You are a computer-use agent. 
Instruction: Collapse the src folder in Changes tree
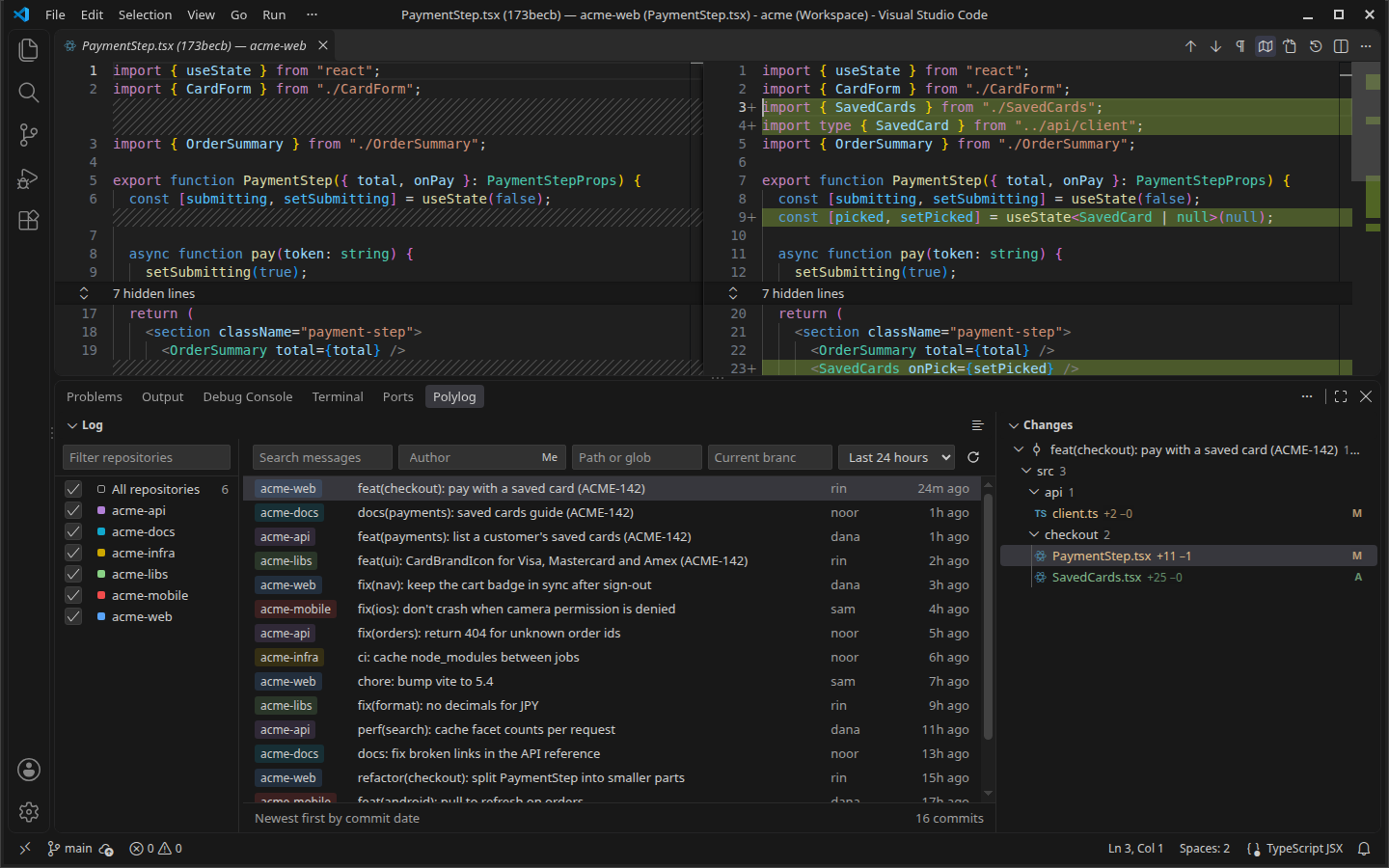tap(1026, 471)
